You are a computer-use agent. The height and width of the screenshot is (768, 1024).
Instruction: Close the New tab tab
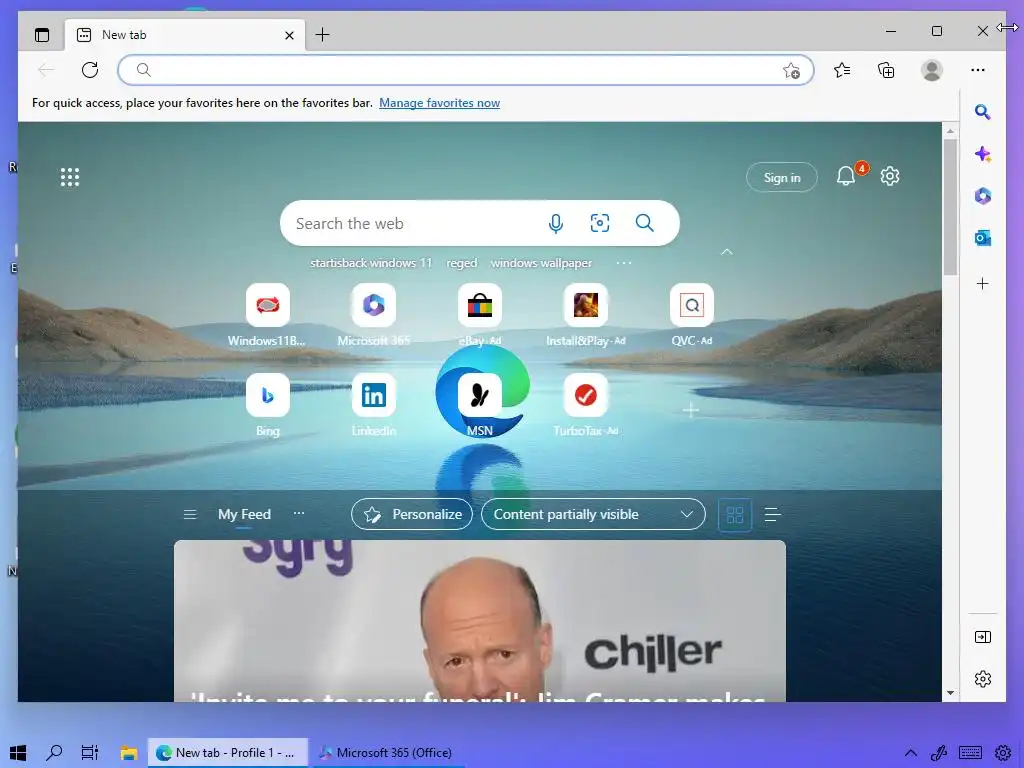point(289,35)
